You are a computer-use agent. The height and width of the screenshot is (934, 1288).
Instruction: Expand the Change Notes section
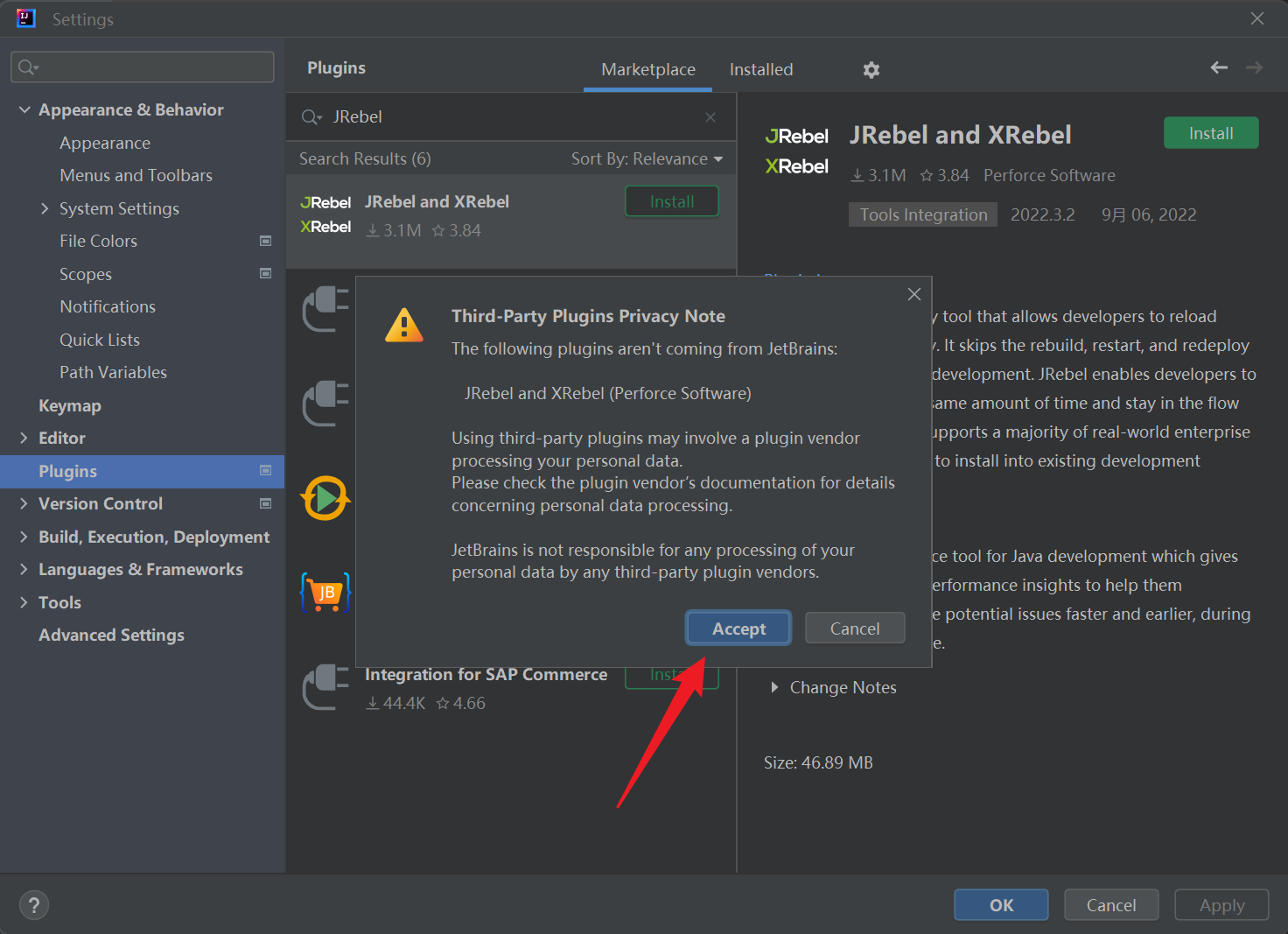click(x=774, y=687)
